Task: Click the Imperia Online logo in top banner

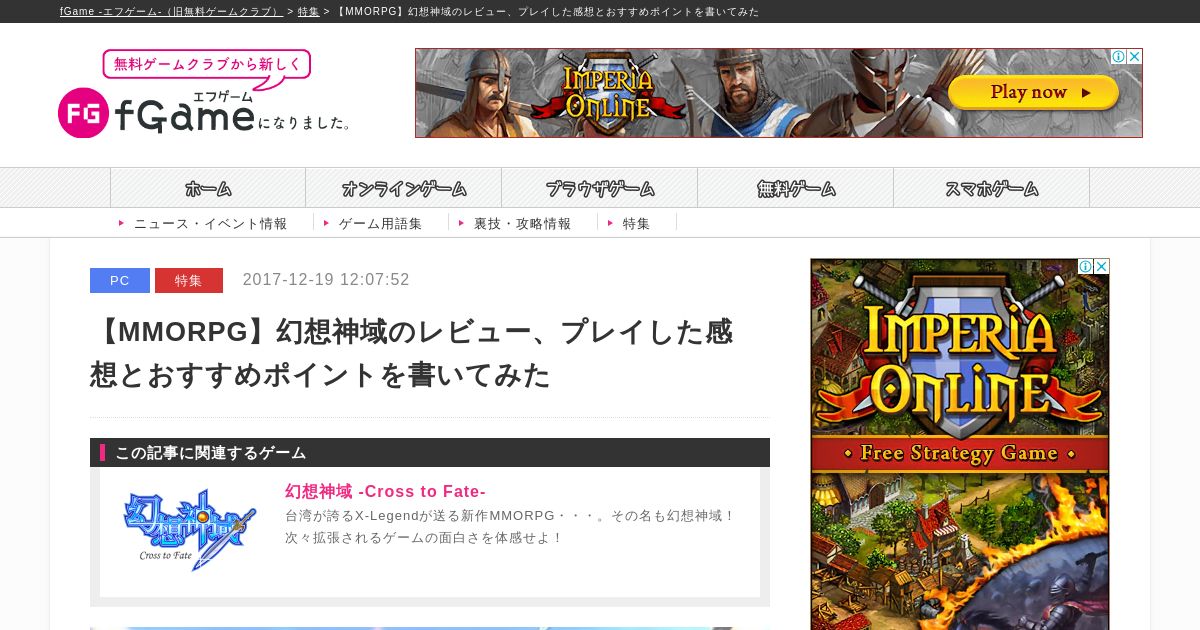Action: (608, 93)
